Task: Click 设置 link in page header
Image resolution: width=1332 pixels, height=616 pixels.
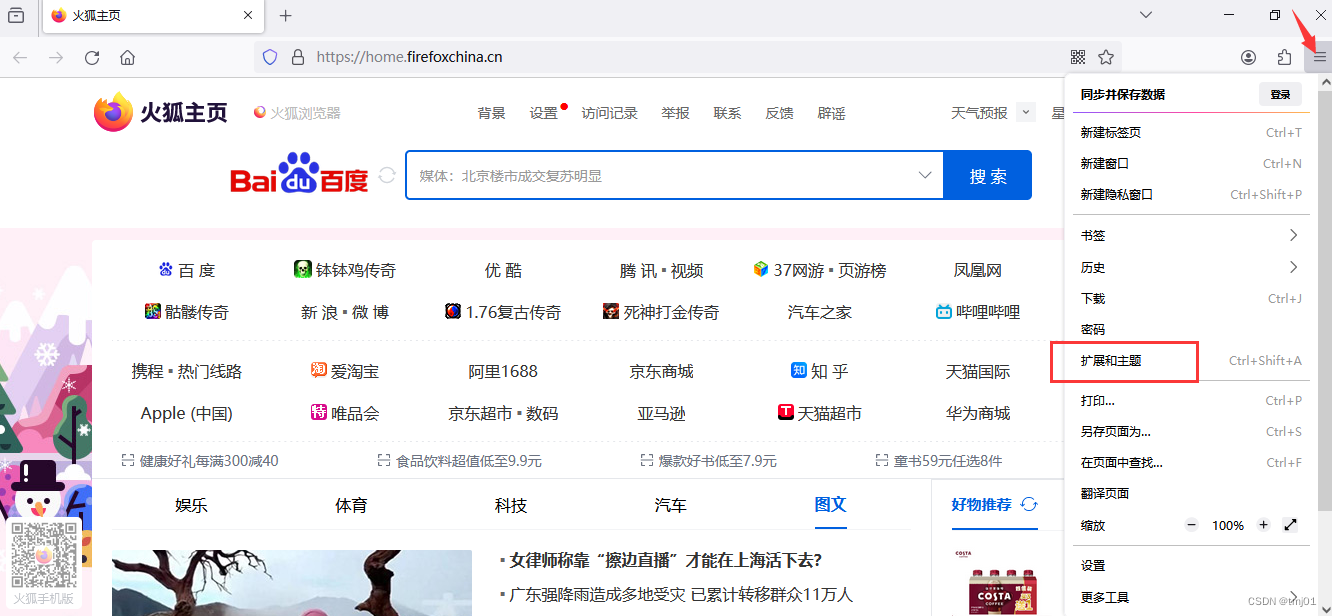Action: 544,113
